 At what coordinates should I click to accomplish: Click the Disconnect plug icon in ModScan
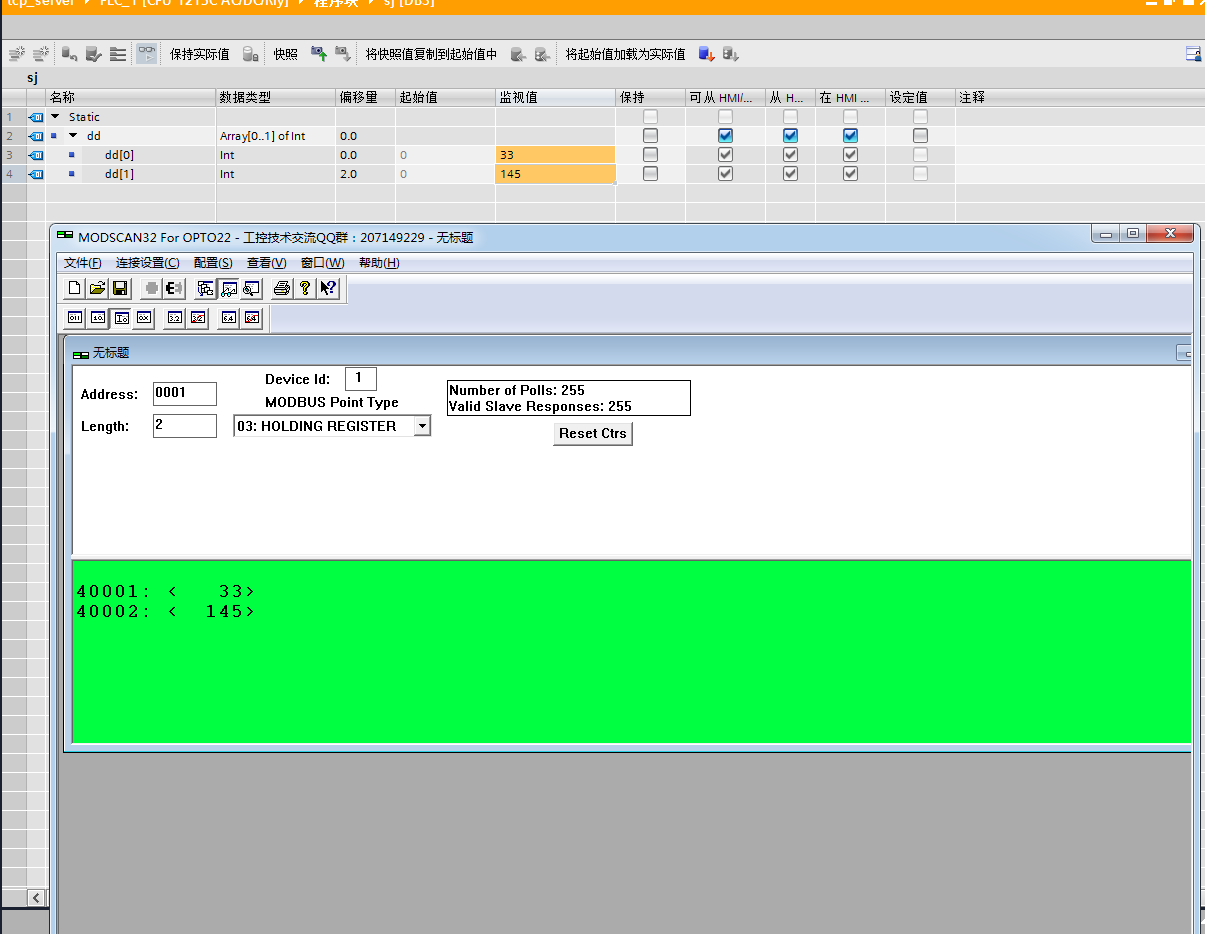[x=173, y=289]
